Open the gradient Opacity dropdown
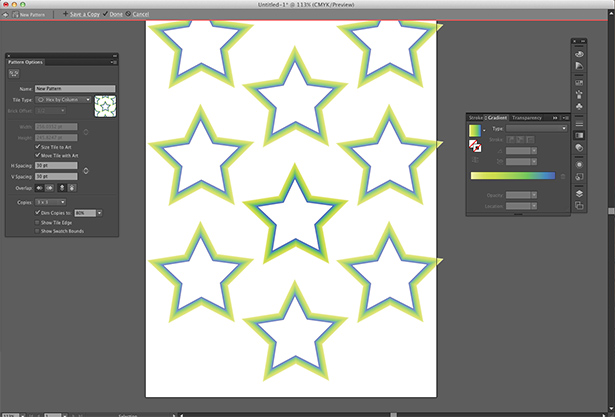Viewport: 615px width, 417px height. pyautogui.click(x=534, y=195)
